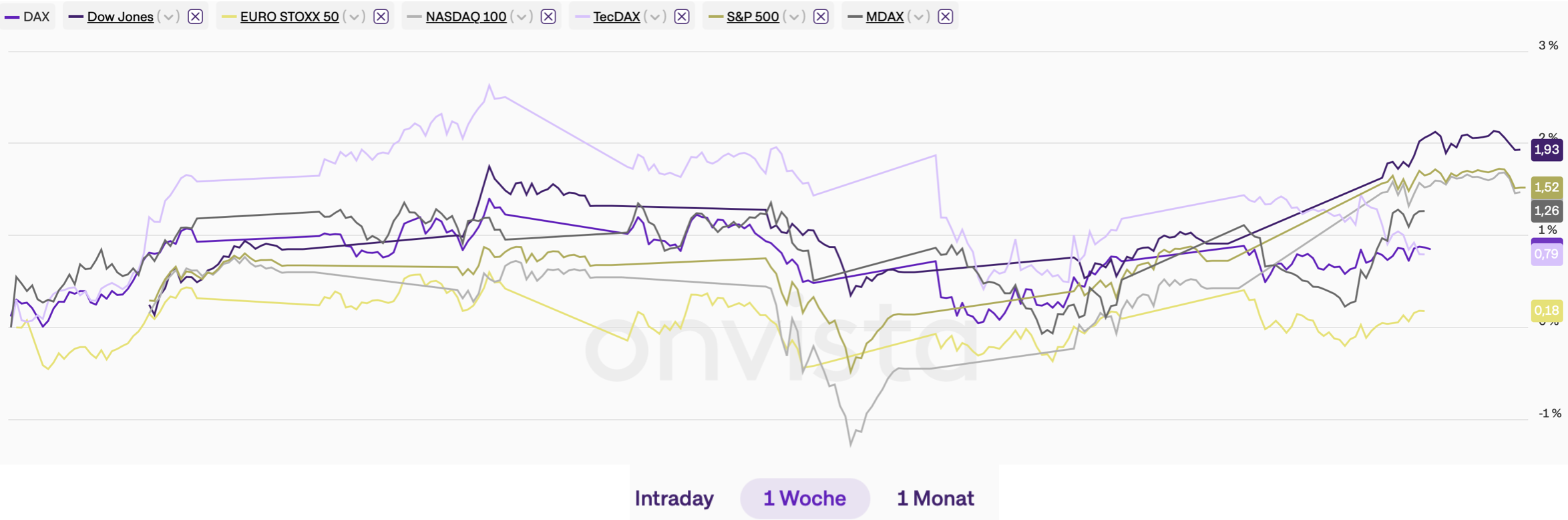Switch to Intraday timeframe
Screen dimensions: 1568x520
tap(674, 498)
